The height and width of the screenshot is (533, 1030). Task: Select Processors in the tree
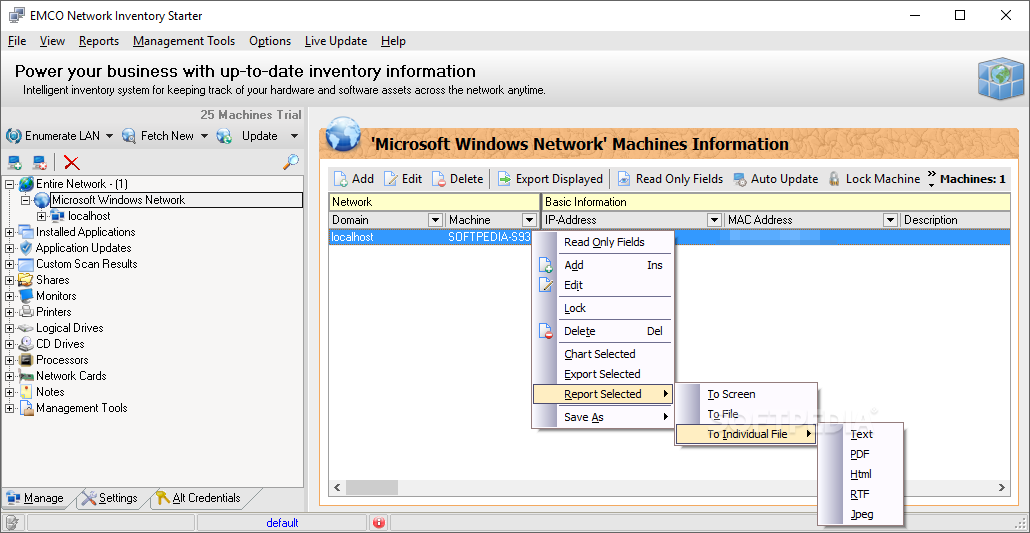62,360
